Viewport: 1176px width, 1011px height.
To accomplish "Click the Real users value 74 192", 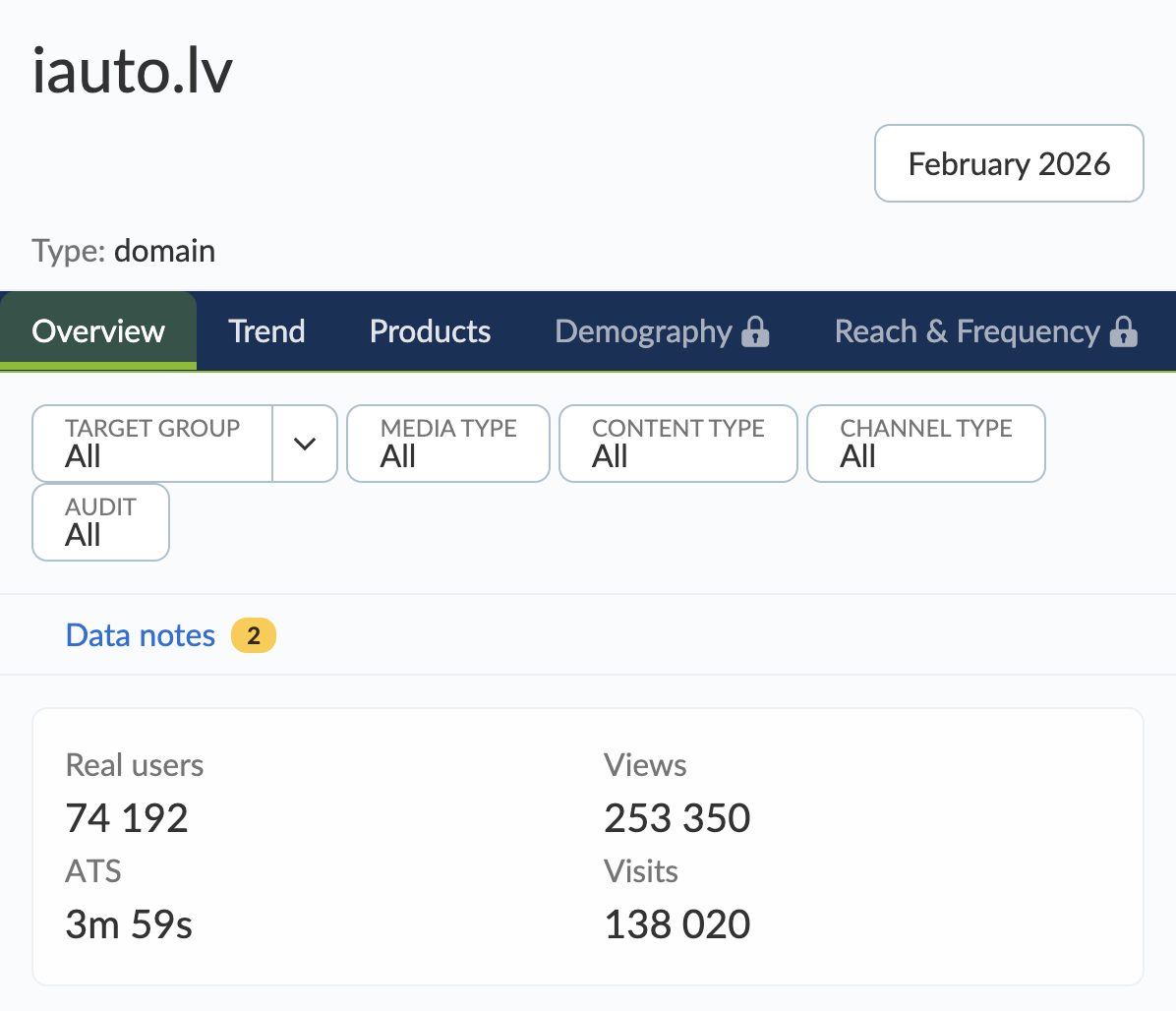I will (x=127, y=818).
